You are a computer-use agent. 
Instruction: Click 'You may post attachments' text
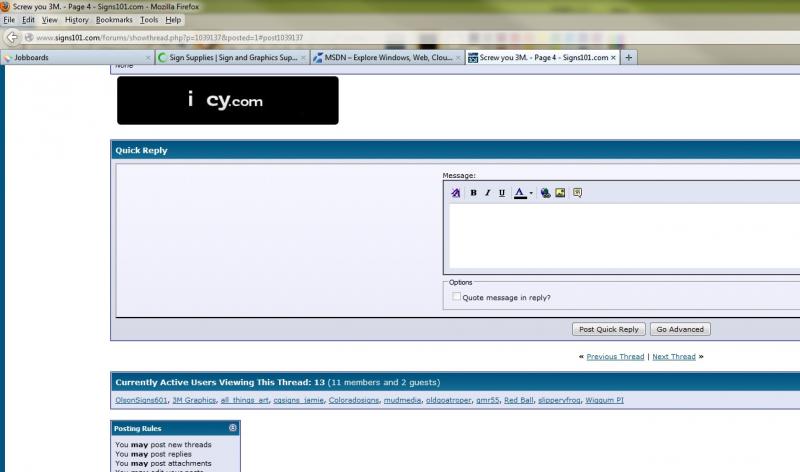tap(163, 463)
